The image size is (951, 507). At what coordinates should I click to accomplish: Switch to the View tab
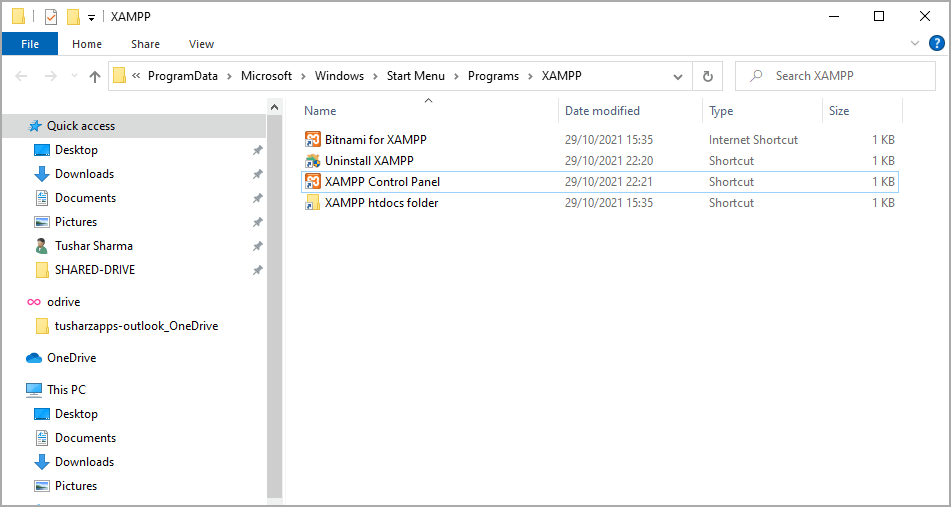tap(201, 44)
